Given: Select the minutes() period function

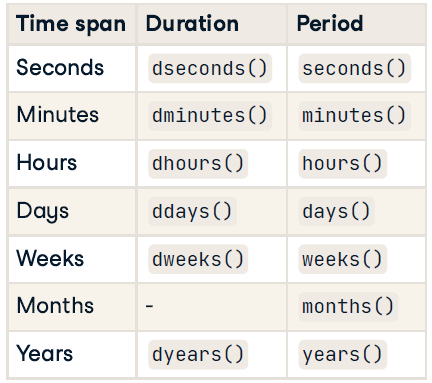Looking at the screenshot, I should pos(354,116).
